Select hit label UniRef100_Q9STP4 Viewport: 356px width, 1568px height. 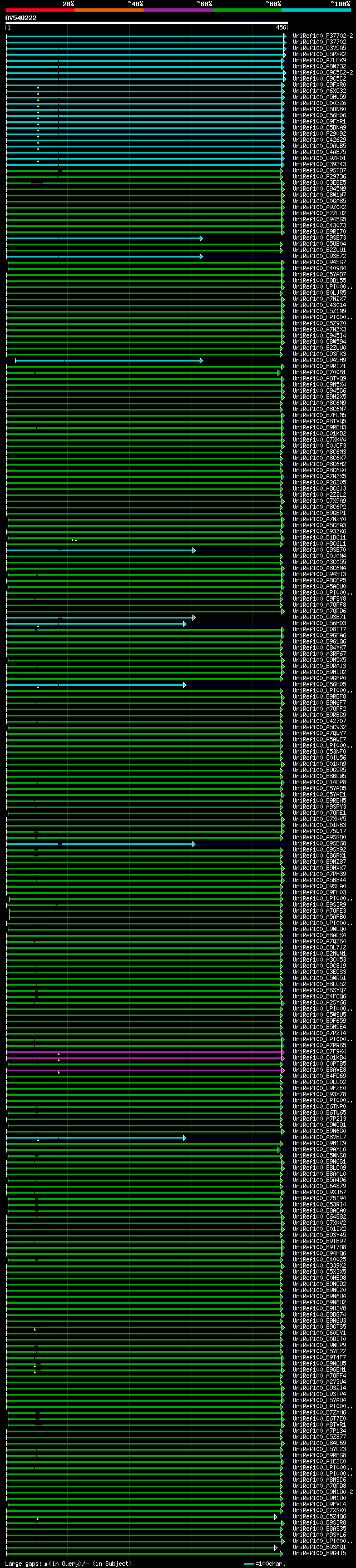[x=319, y=1394]
